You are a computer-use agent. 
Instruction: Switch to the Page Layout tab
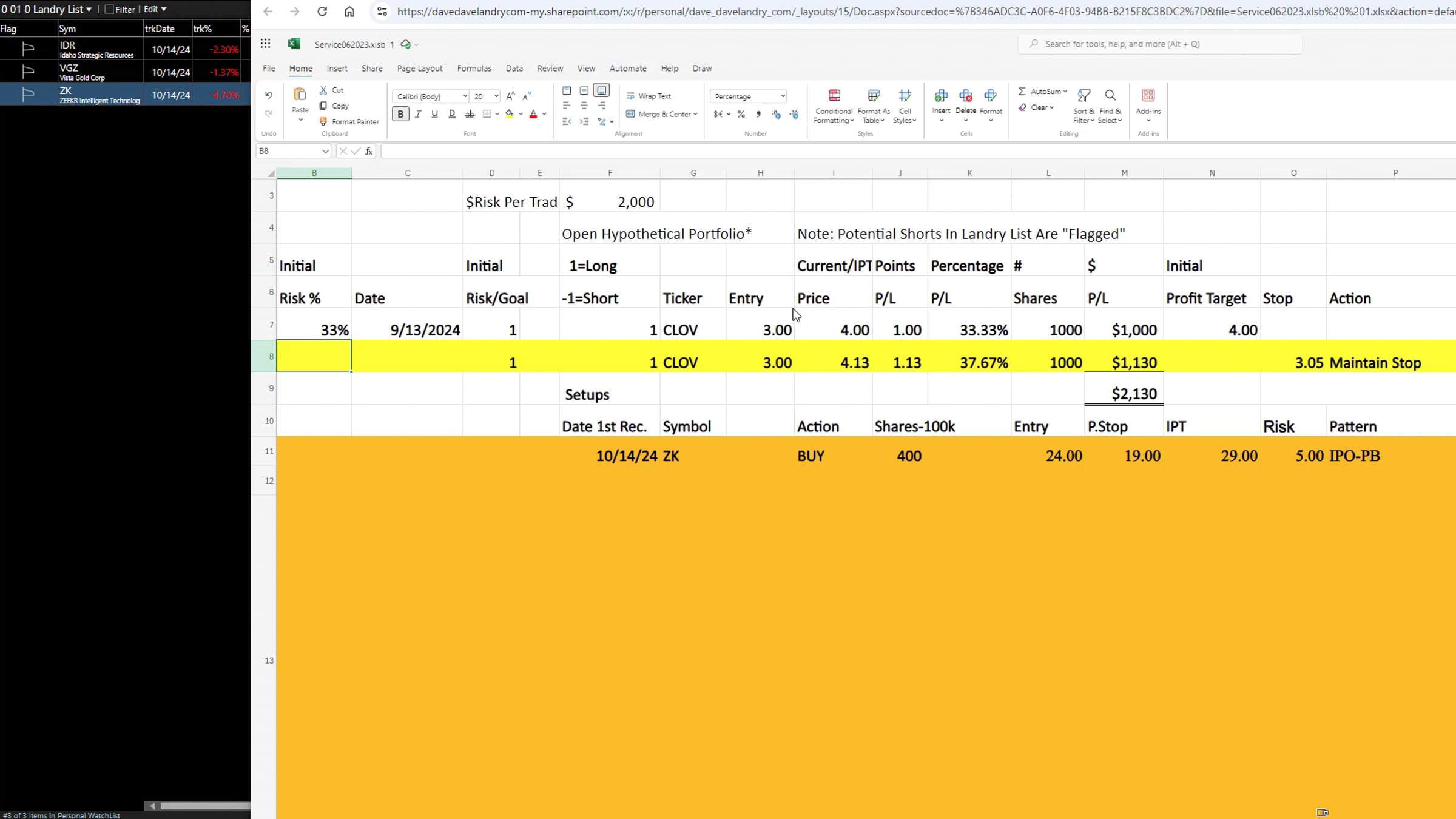coord(420,69)
